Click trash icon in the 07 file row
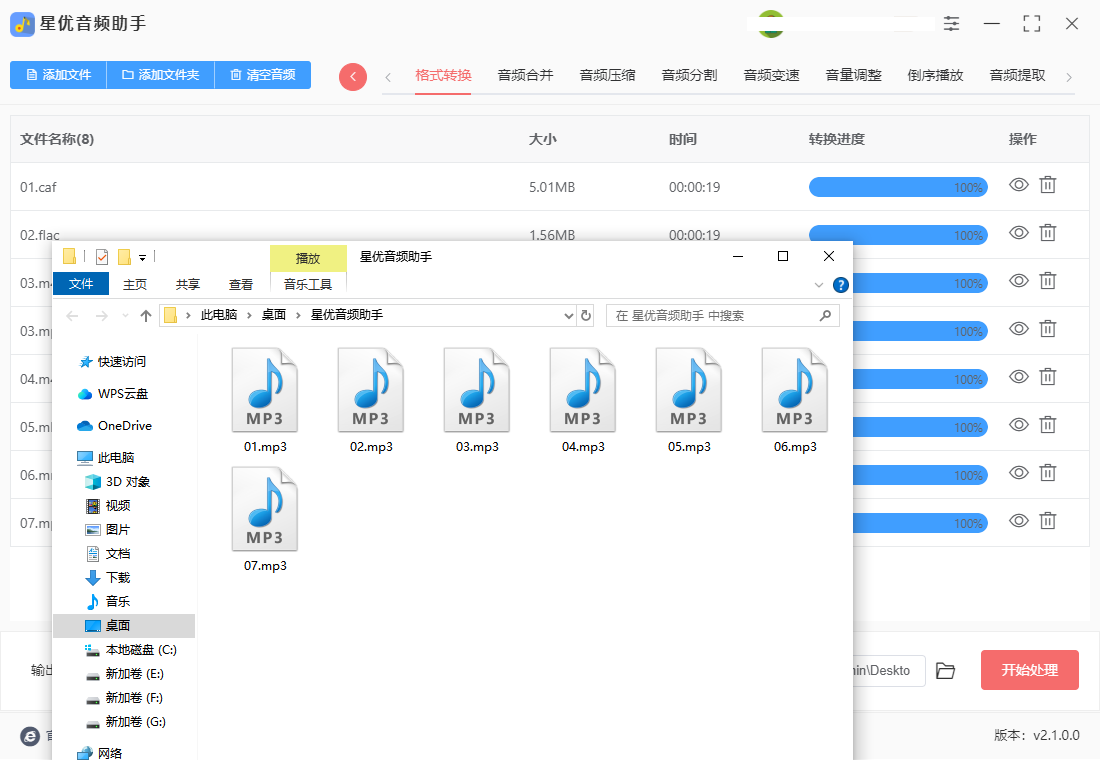 (1047, 521)
